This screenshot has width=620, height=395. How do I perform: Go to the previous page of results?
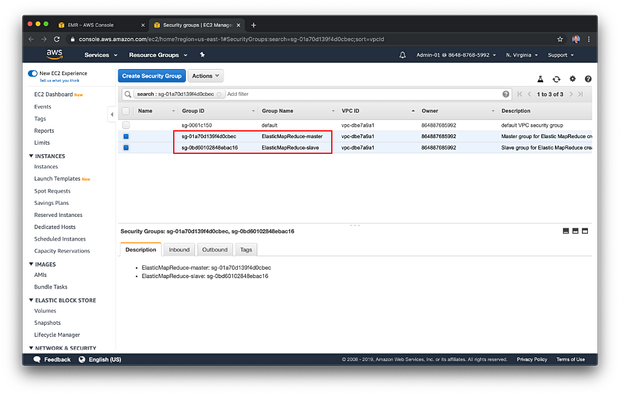coord(529,94)
